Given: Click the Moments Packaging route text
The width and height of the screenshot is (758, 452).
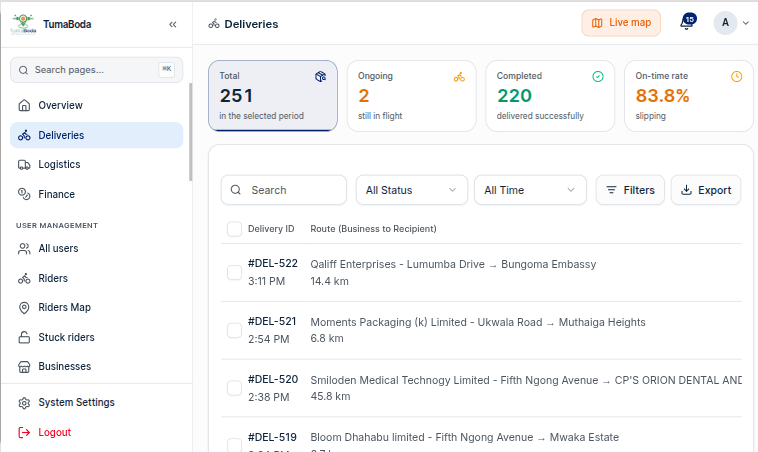Looking at the screenshot, I should pyautogui.click(x=478, y=322).
